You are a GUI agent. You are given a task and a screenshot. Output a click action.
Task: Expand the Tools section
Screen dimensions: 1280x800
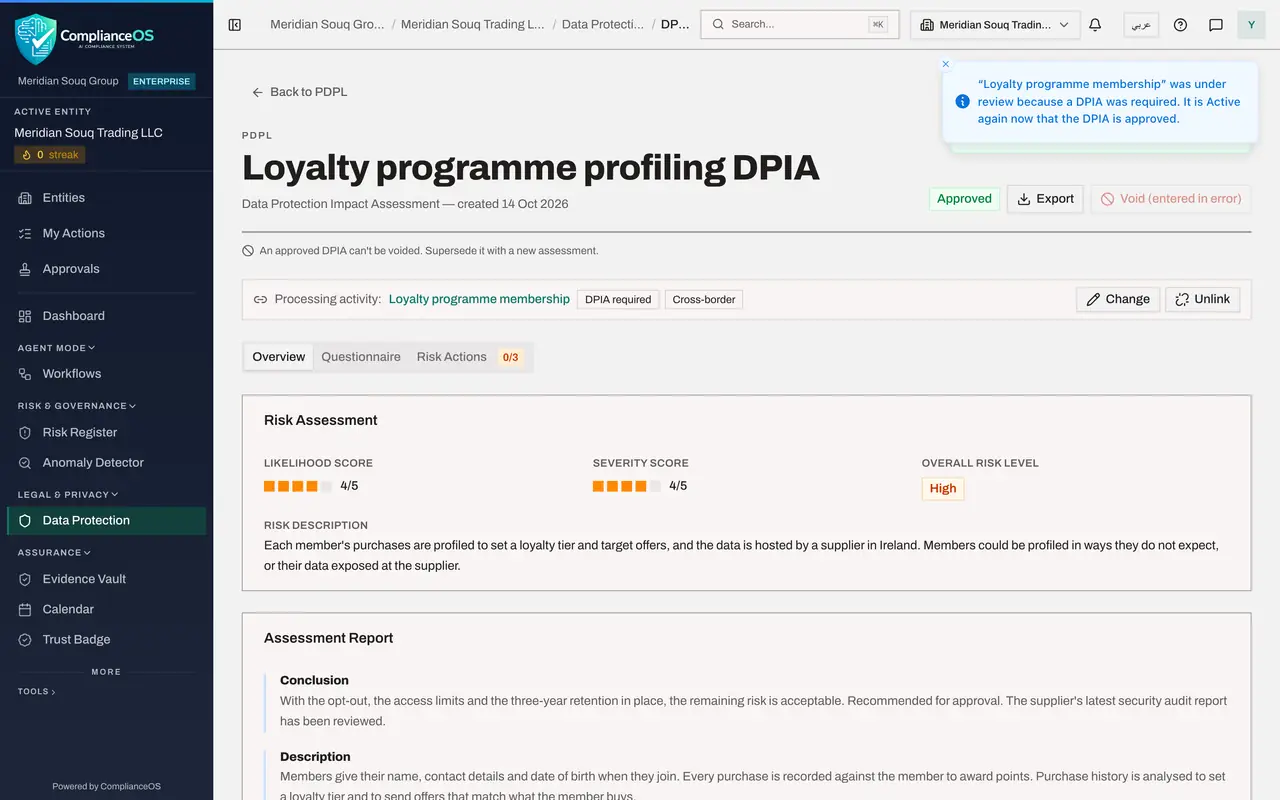pos(37,691)
